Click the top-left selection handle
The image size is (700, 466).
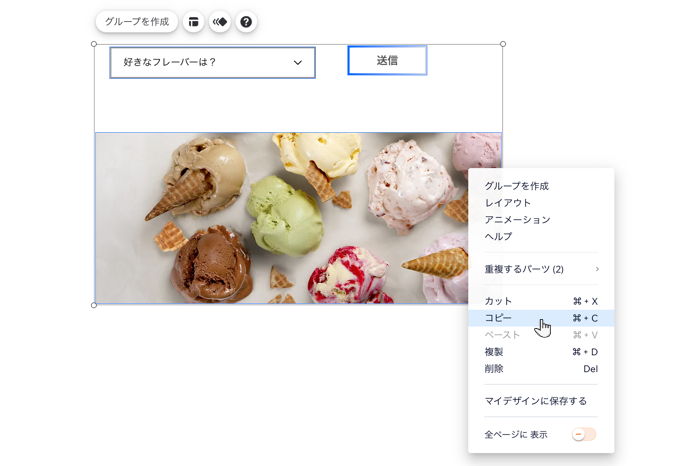[x=94, y=44]
